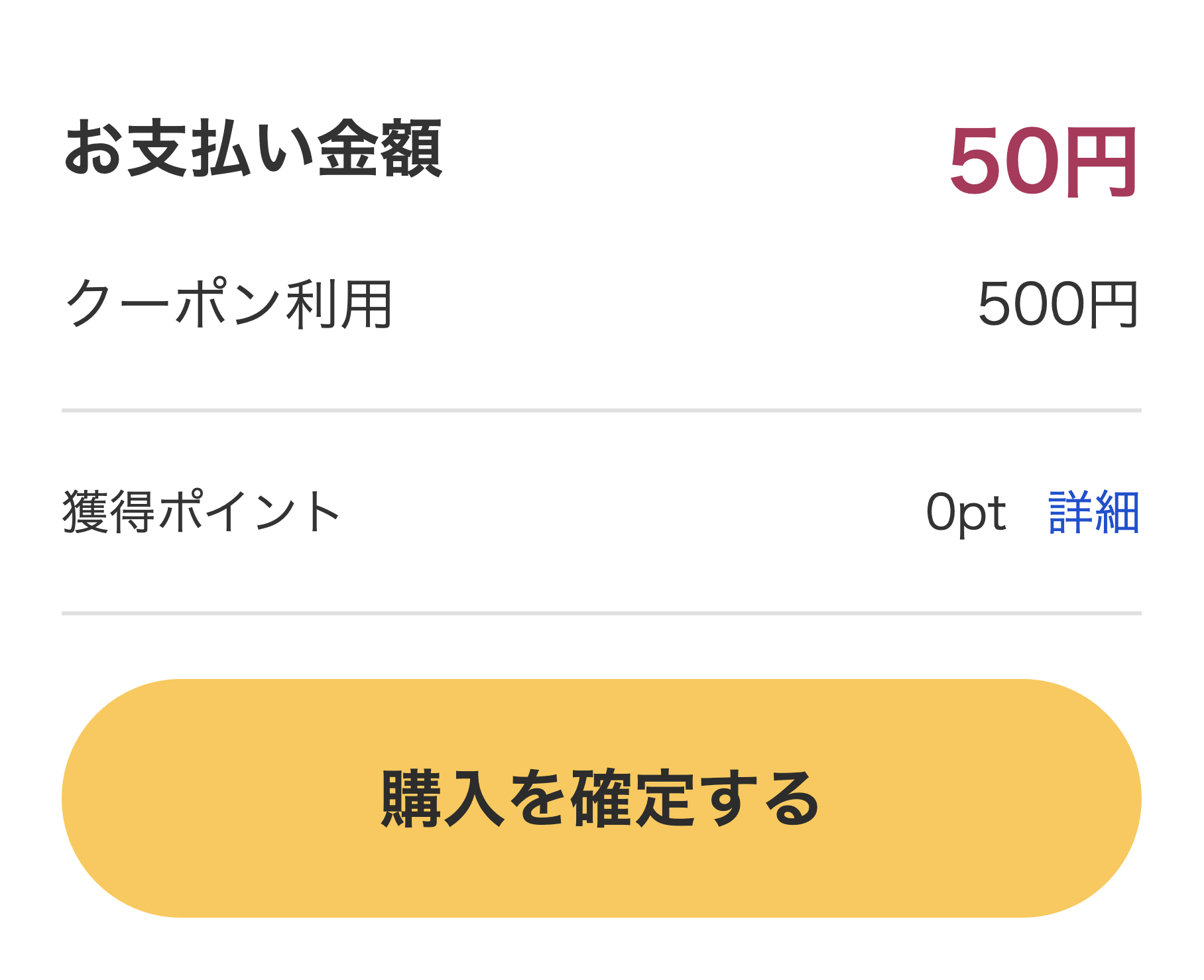
Task: Tap the 獲得 kanji in the points label
Action: click(x=109, y=513)
